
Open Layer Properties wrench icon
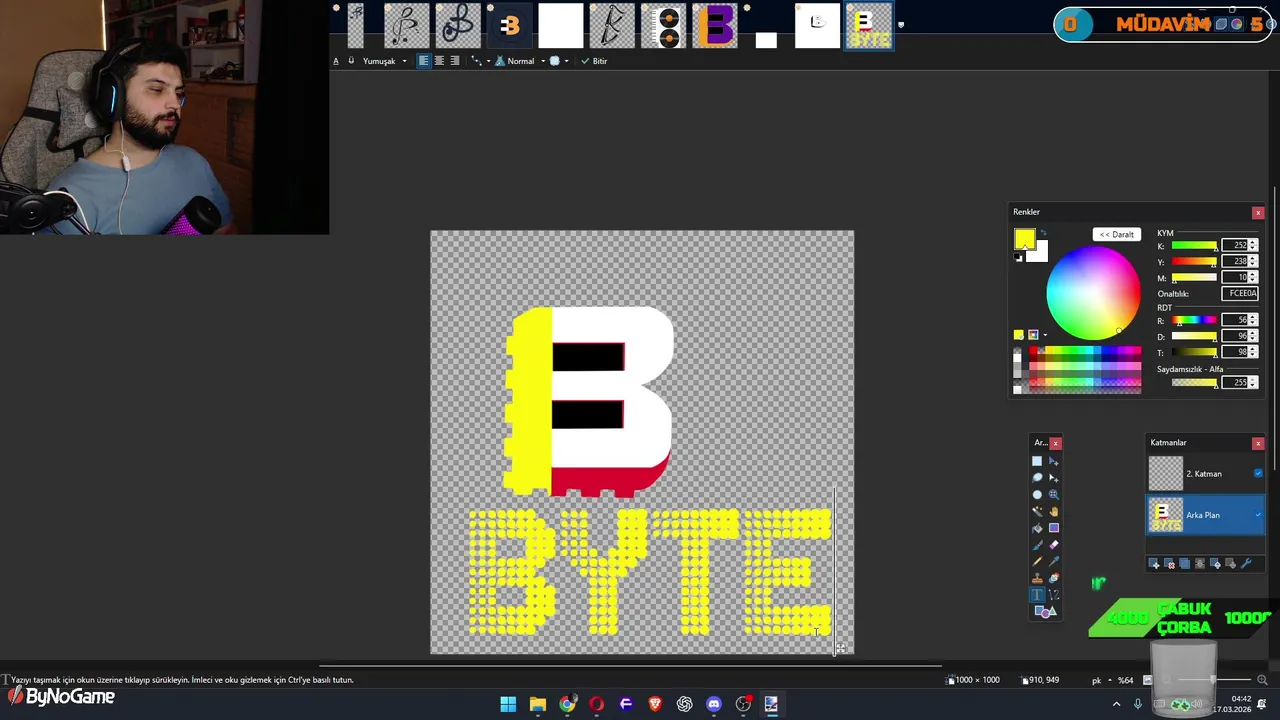point(1246,564)
